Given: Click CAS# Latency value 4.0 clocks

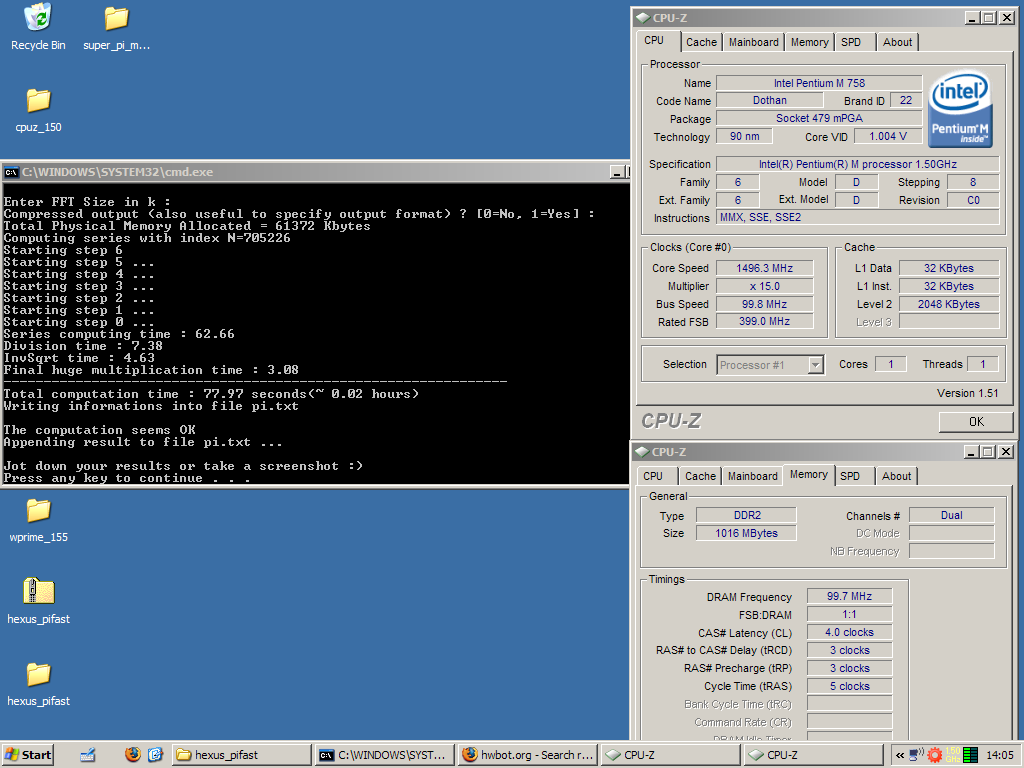Looking at the screenshot, I should [849, 632].
